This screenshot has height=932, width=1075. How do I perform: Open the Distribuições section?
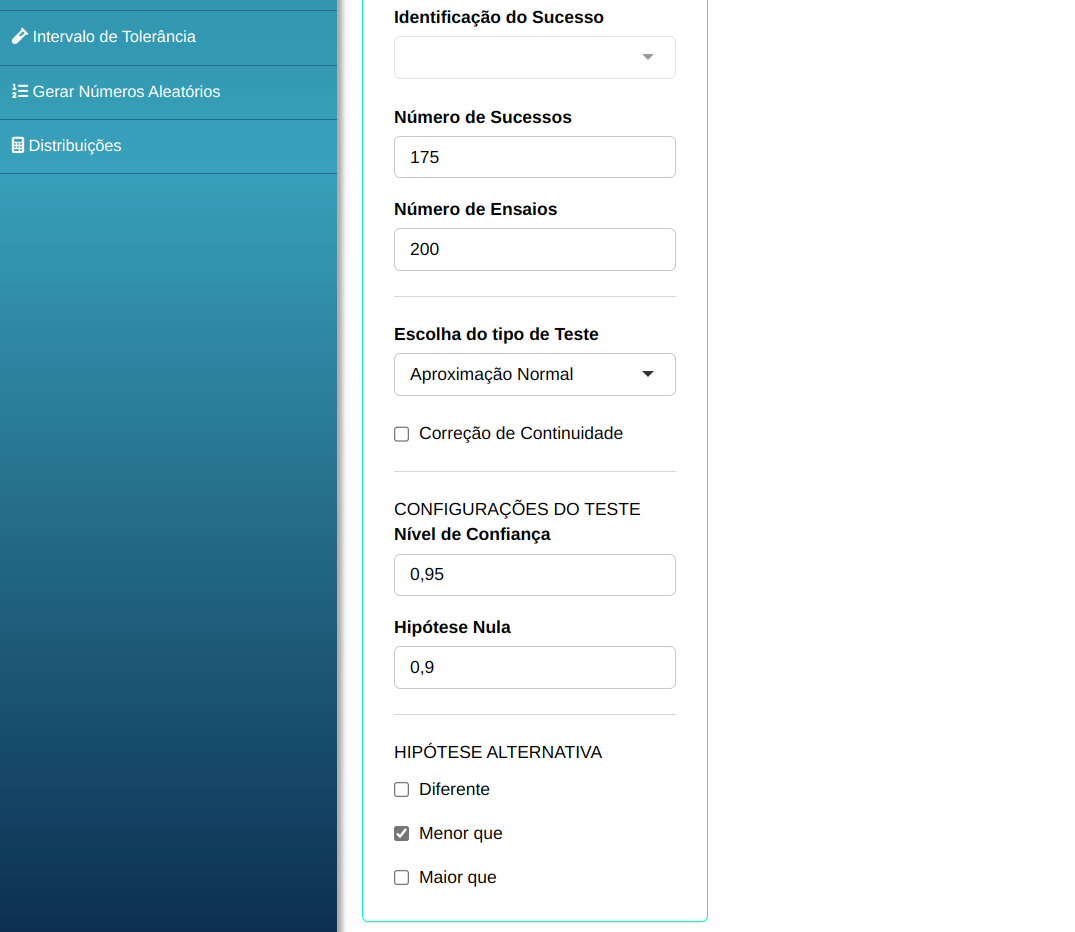tap(75, 146)
